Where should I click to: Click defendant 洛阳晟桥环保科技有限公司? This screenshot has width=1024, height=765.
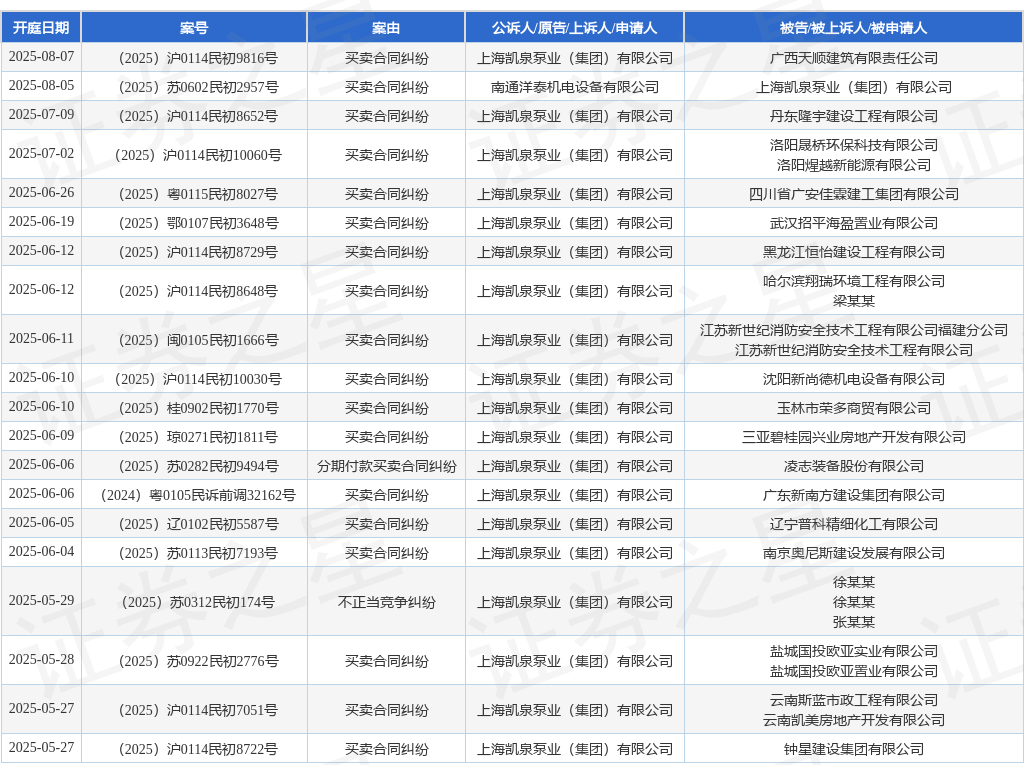tap(854, 145)
